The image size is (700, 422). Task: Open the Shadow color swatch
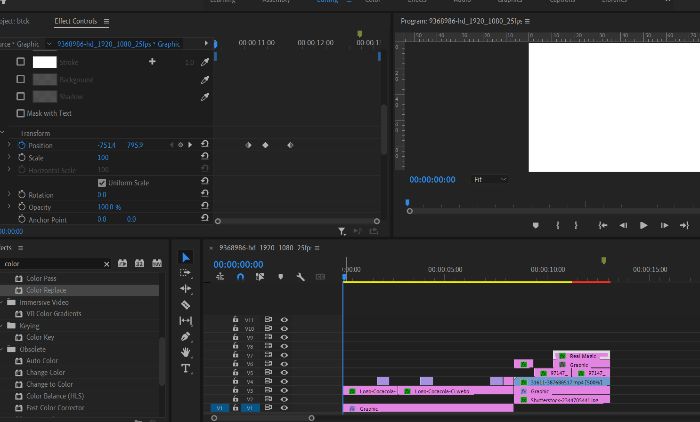click(x=45, y=96)
